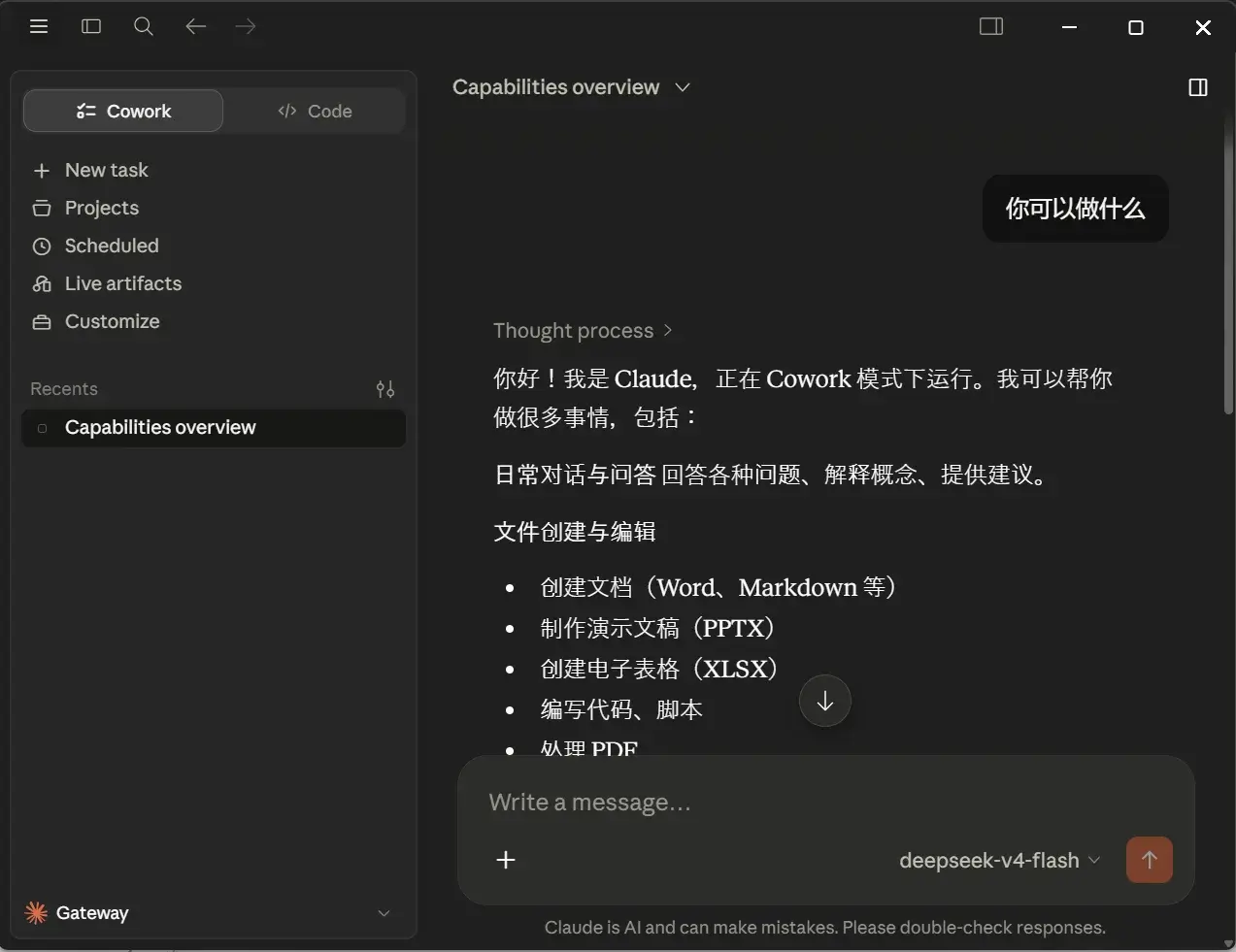Screen dimensions: 1236x952
Task: Go forward with the right arrow
Action: coord(246,26)
